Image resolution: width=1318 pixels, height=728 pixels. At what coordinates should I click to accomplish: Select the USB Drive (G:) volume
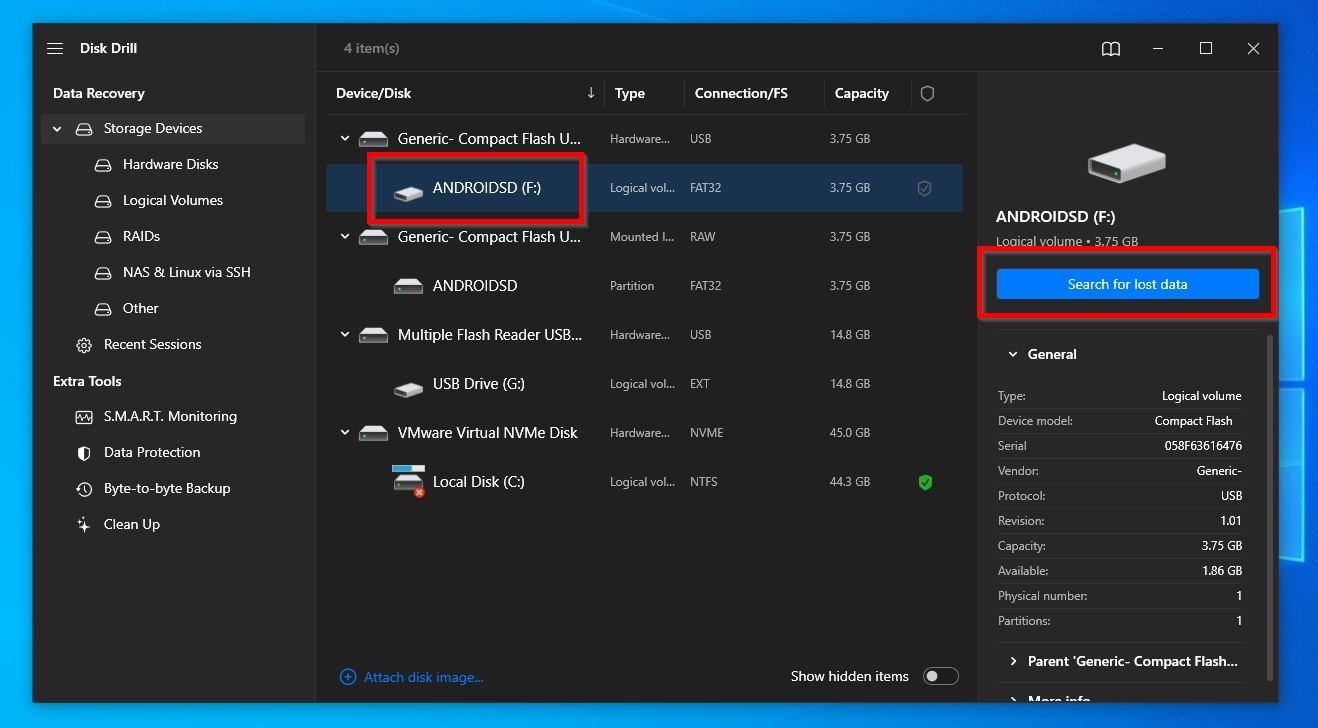644,384
